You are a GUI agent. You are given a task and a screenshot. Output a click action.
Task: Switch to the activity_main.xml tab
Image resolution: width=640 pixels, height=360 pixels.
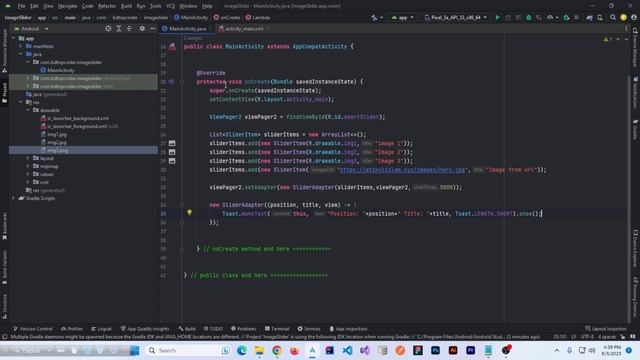point(244,29)
